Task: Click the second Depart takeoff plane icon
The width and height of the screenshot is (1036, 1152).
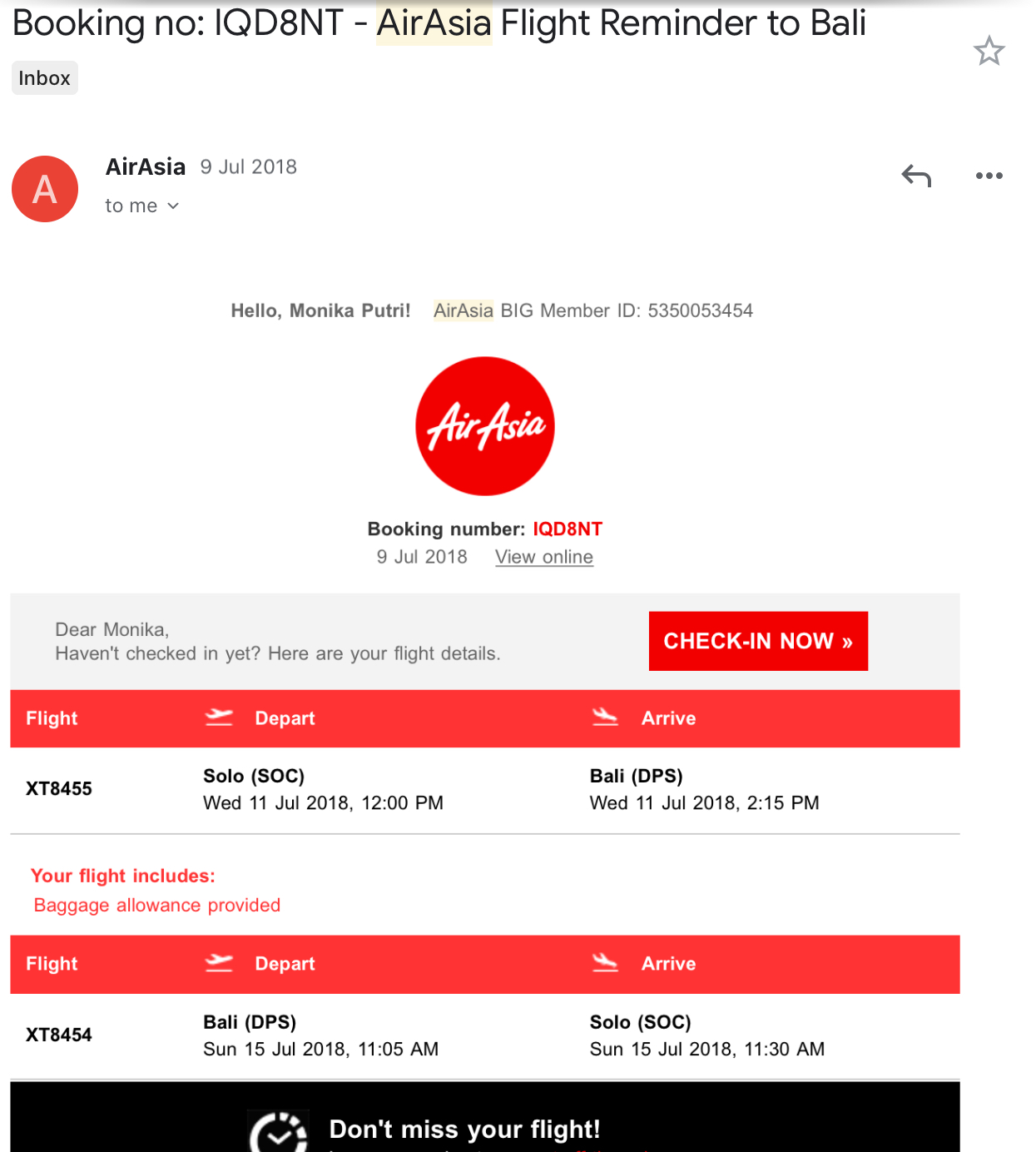Action: tap(219, 963)
